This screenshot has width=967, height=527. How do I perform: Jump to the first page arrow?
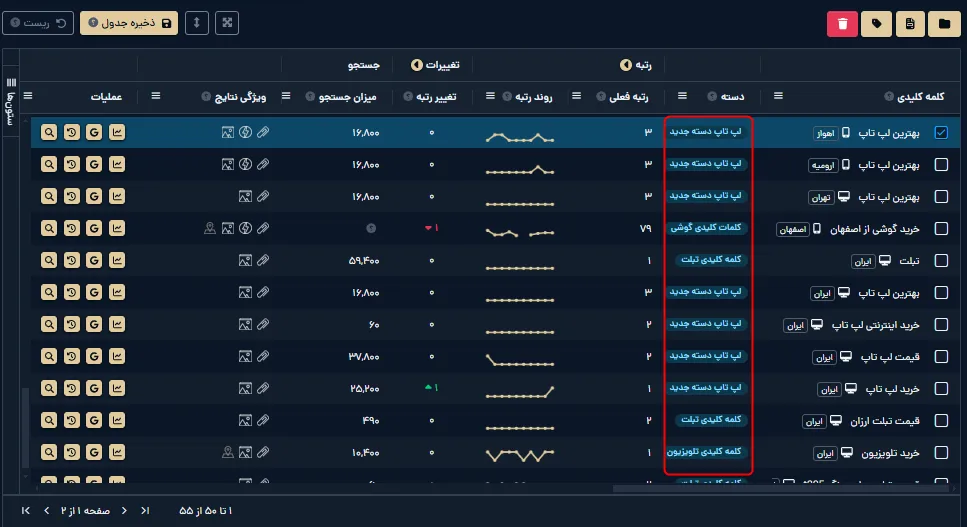[x=25, y=510]
